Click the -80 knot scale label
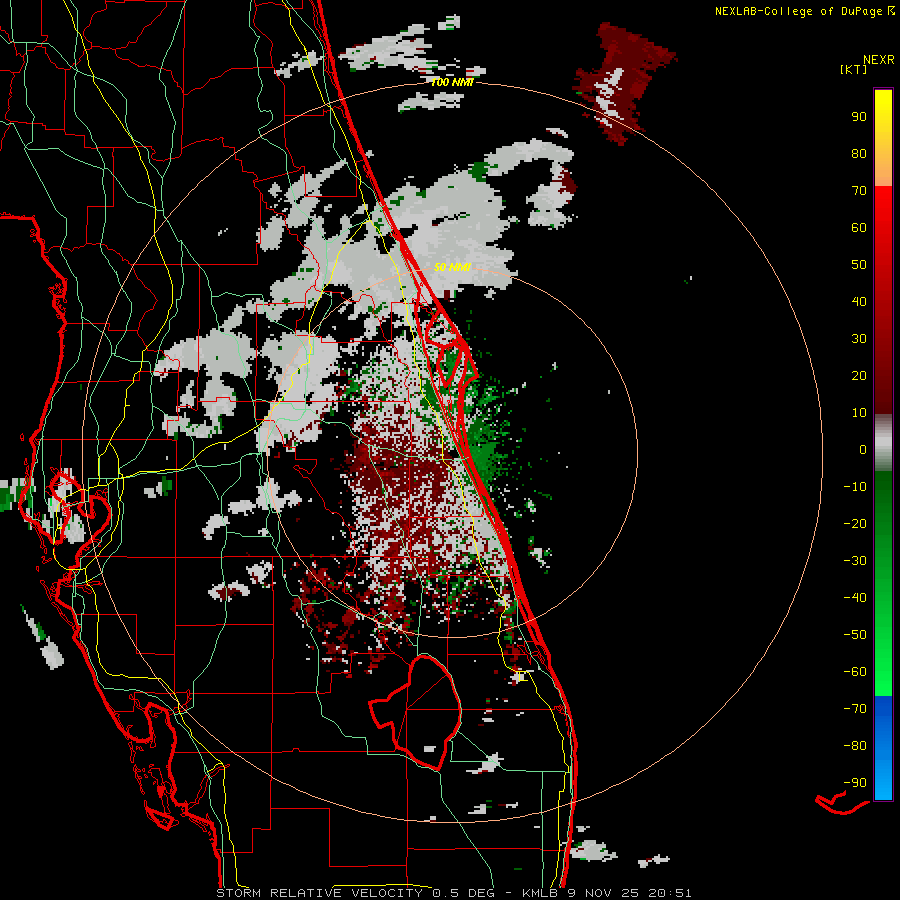This screenshot has width=900, height=900. click(x=855, y=746)
